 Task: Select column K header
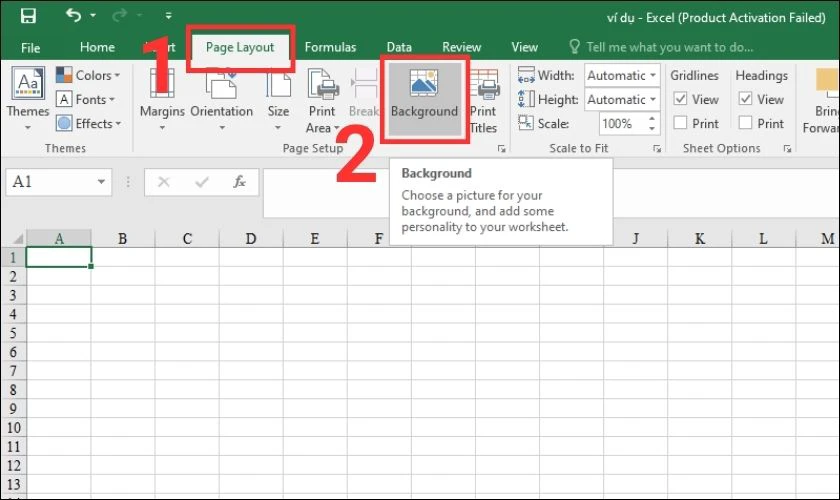click(700, 238)
